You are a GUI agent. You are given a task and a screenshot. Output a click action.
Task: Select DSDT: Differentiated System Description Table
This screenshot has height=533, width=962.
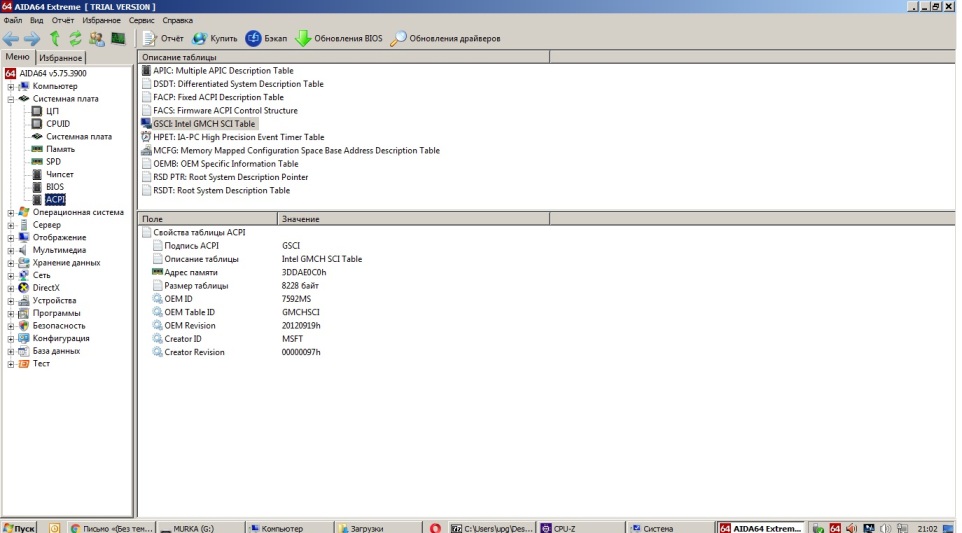[x=238, y=84]
